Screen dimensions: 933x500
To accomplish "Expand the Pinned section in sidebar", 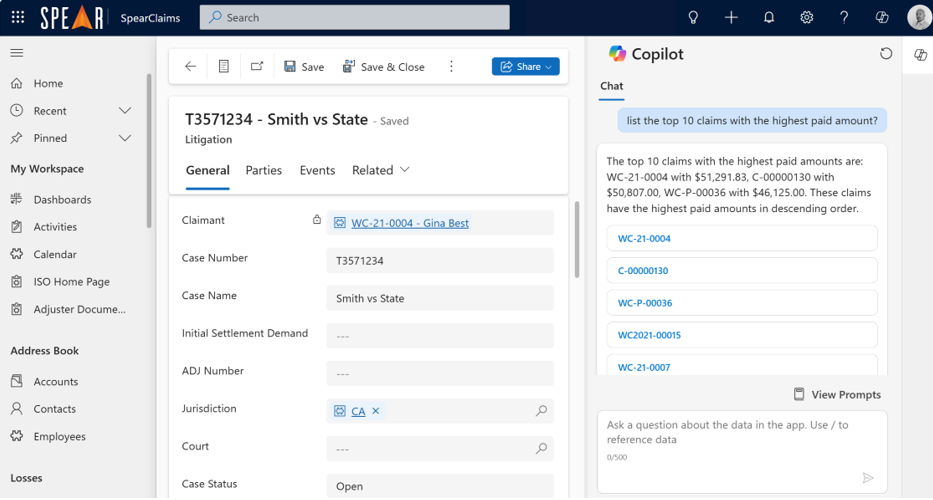I will (x=125, y=138).
